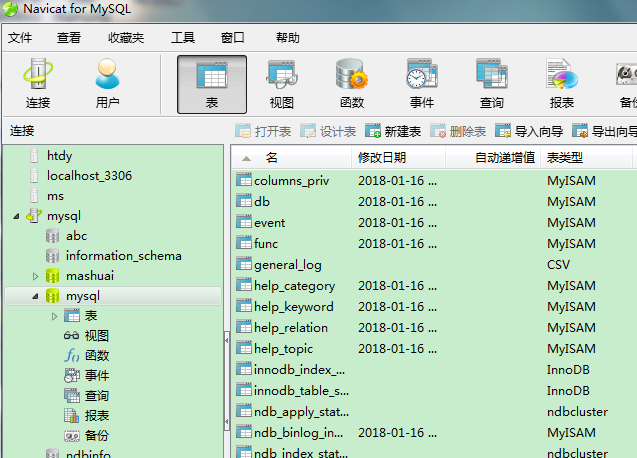Open the 报表 (Report) toolbar icon
Image resolution: width=637 pixels, height=458 pixels.
click(x=562, y=84)
